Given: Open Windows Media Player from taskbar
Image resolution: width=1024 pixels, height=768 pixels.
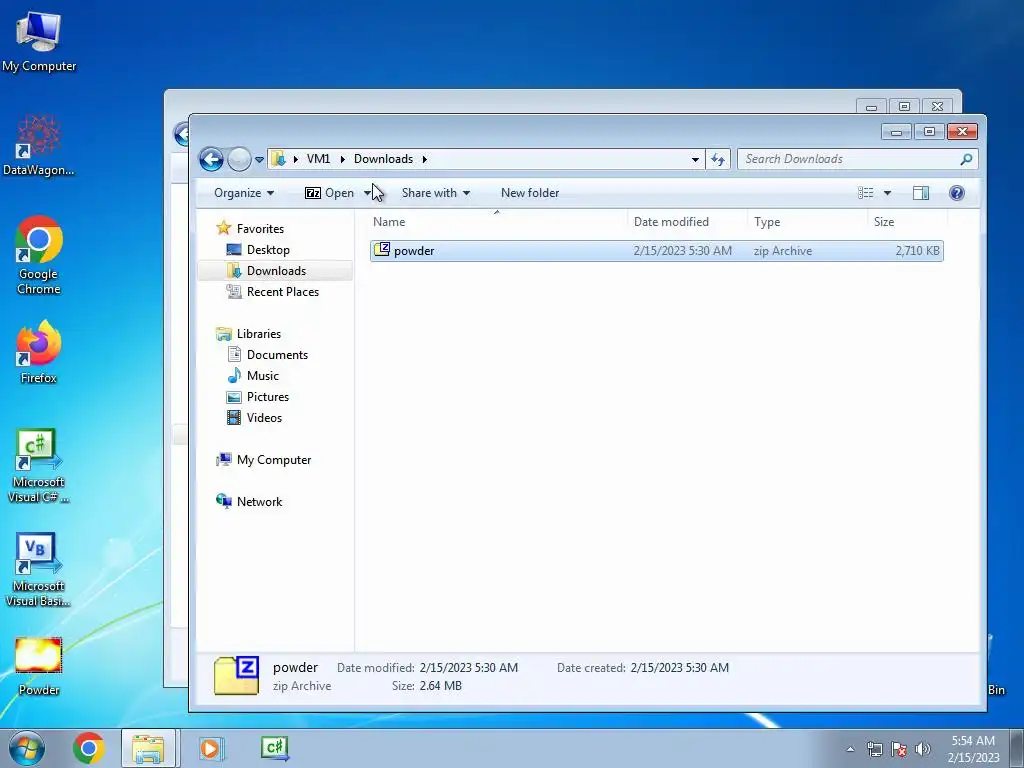Looking at the screenshot, I should point(212,748).
